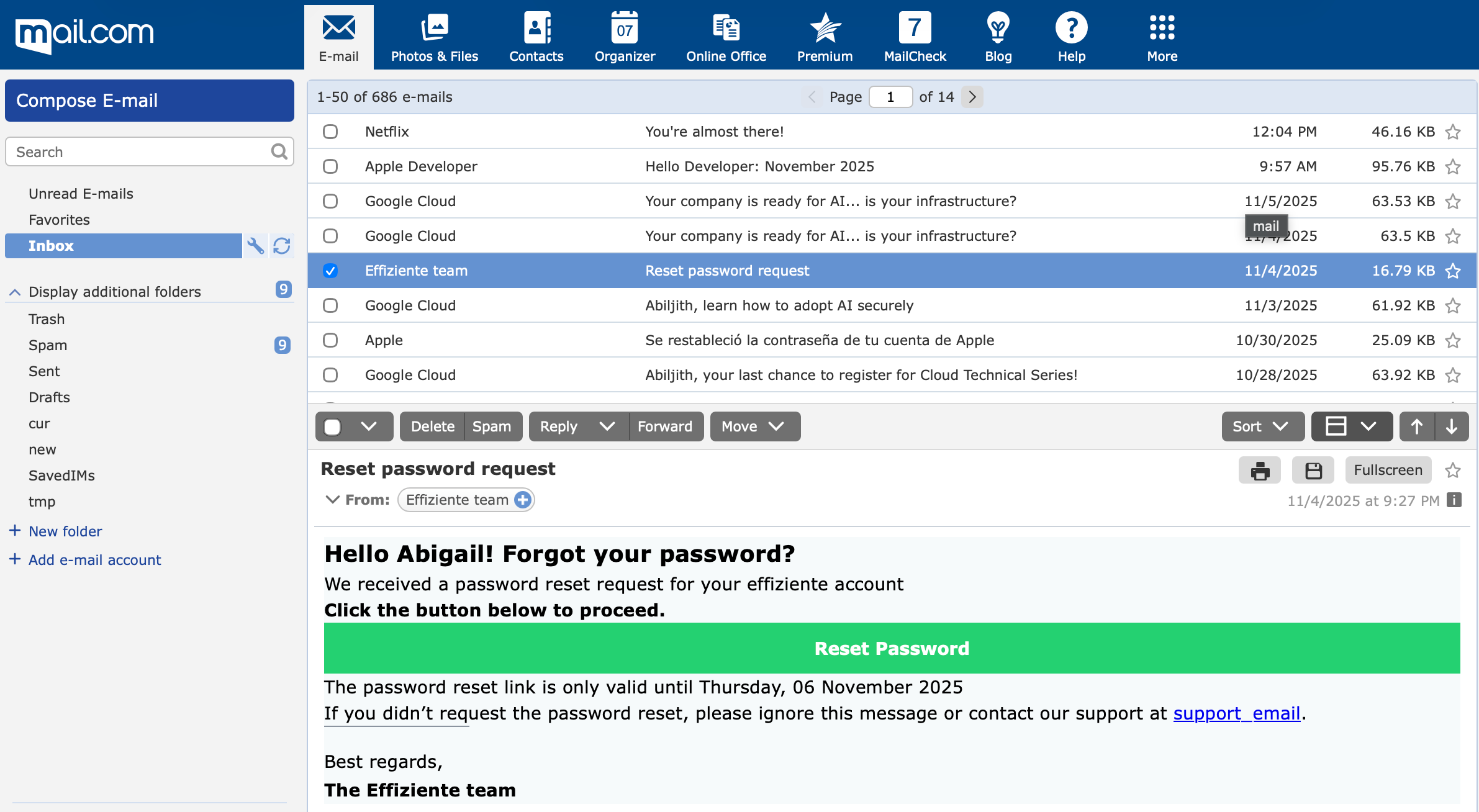Viewport: 1479px width, 812px height.
Task: Go to next email with down arrow
Action: [x=1452, y=426]
